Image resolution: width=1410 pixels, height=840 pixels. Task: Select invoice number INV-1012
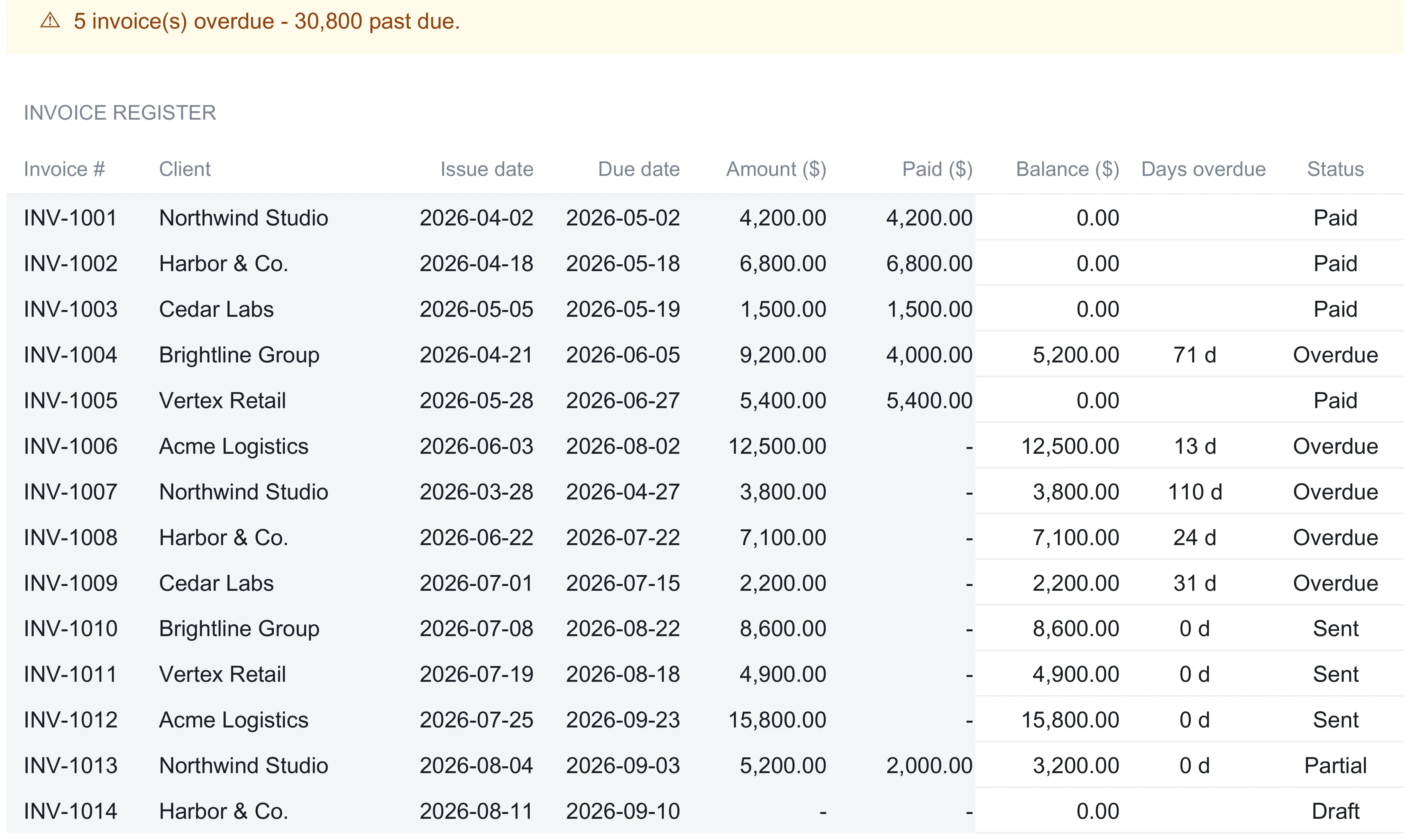click(x=71, y=720)
